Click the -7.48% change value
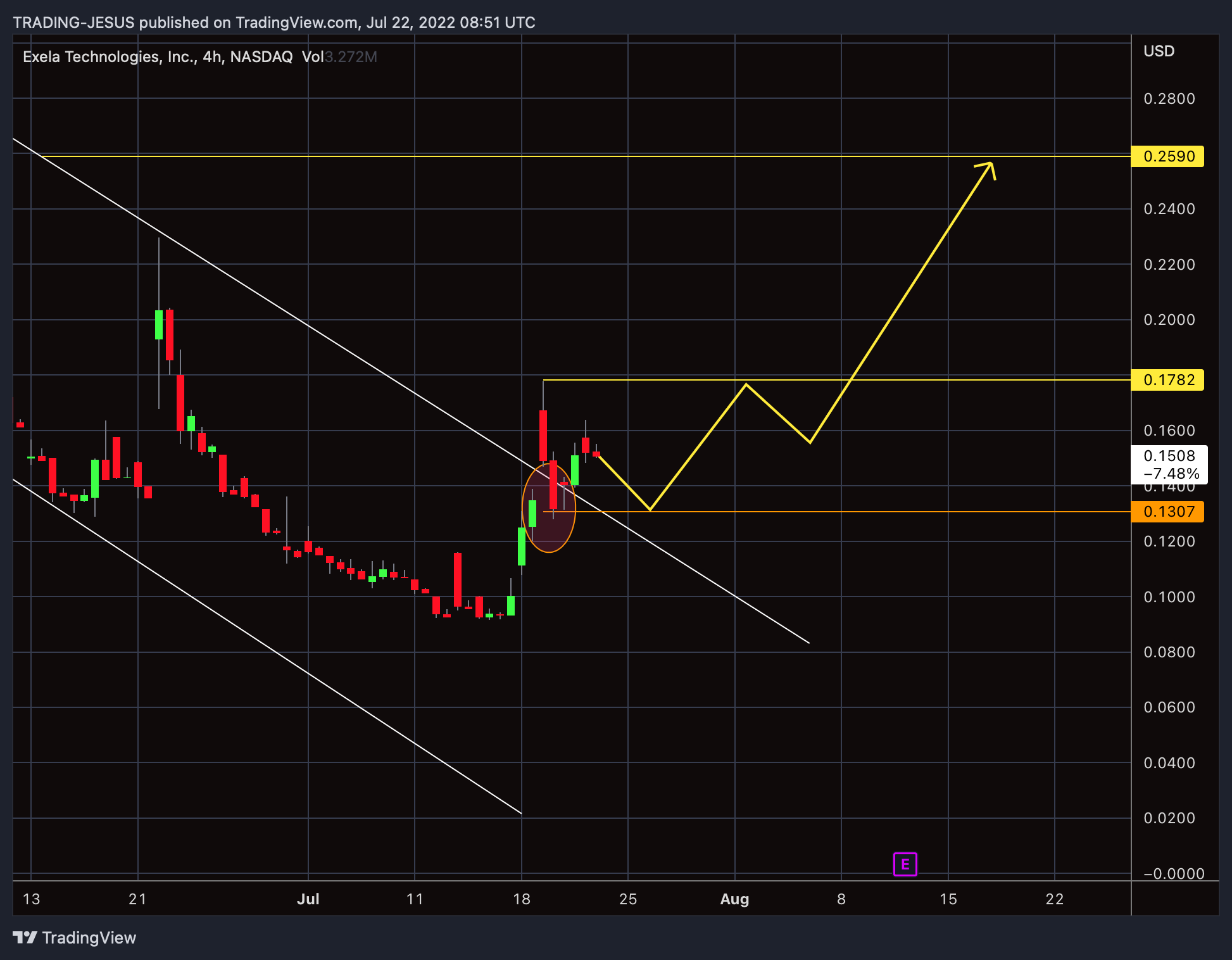The width and height of the screenshot is (1232, 960). (1171, 474)
